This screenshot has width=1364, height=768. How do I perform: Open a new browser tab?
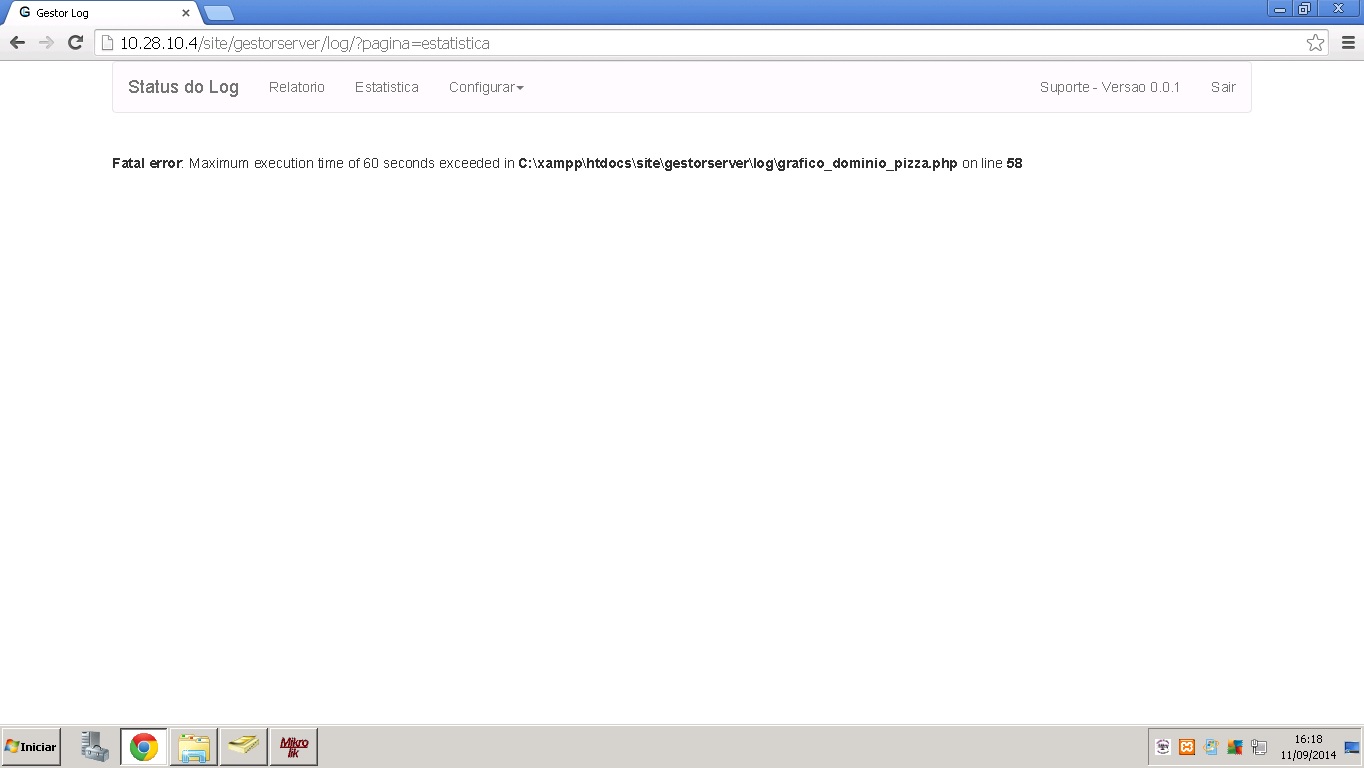tap(218, 13)
